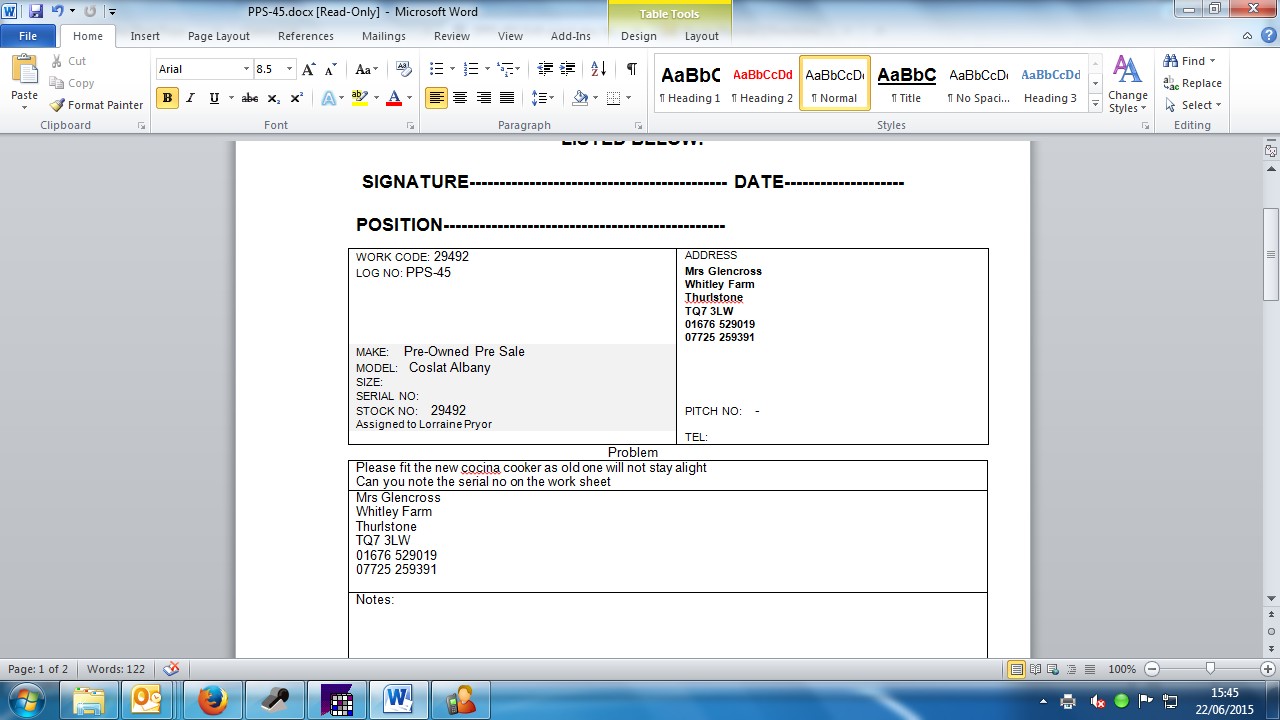
Task: Increase the paragraph indent
Action: [567, 69]
